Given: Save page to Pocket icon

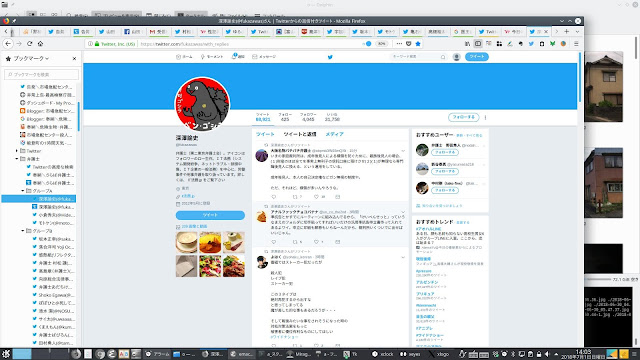Looking at the screenshot, I should click(409, 44).
